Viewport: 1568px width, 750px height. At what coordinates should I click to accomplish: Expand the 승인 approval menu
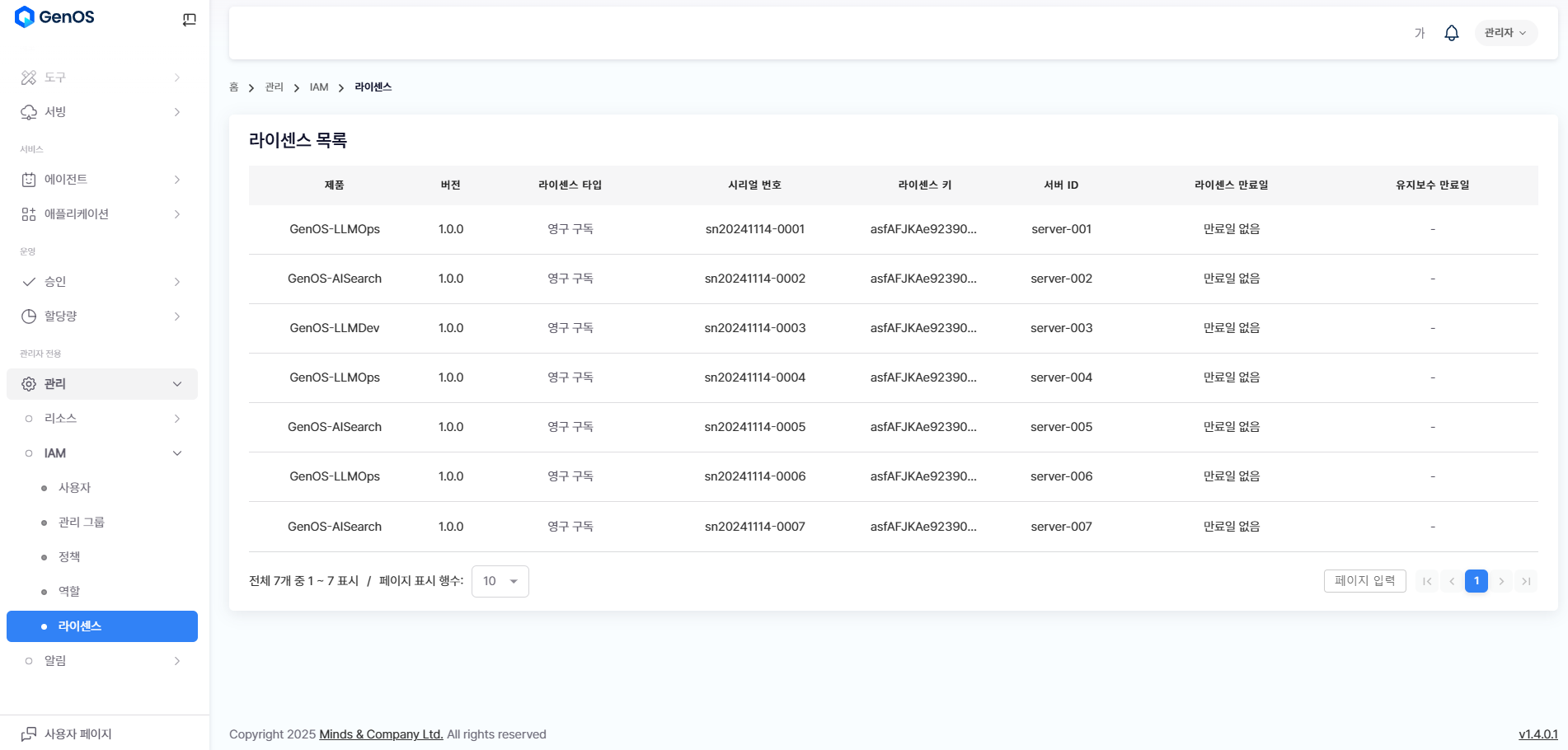click(177, 282)
